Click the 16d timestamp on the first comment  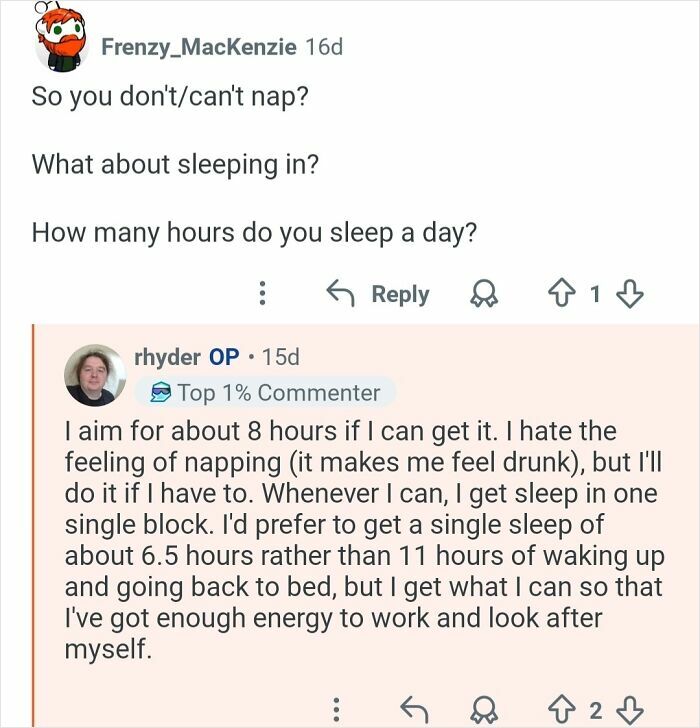(x=323, y=46)
